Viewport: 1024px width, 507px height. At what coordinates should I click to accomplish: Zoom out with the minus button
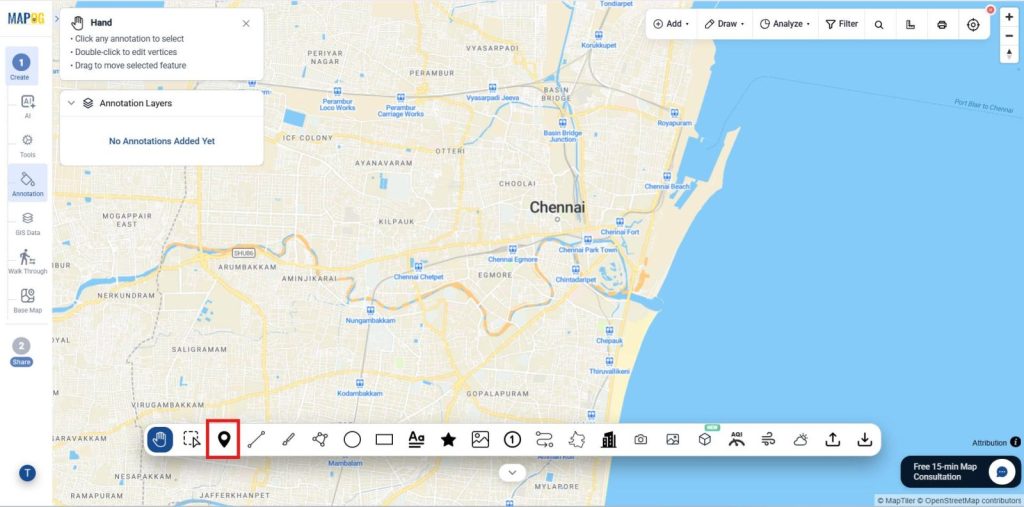[1009, 36]
